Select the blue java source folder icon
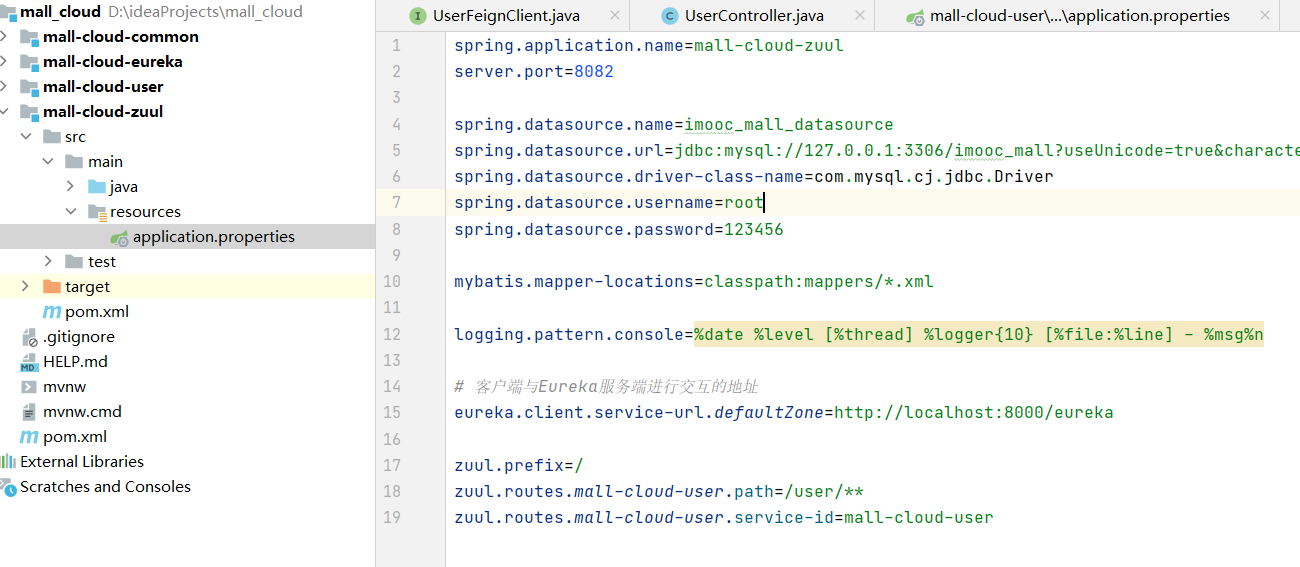This screenshot has width=1300, height=567. coord(97,187)
